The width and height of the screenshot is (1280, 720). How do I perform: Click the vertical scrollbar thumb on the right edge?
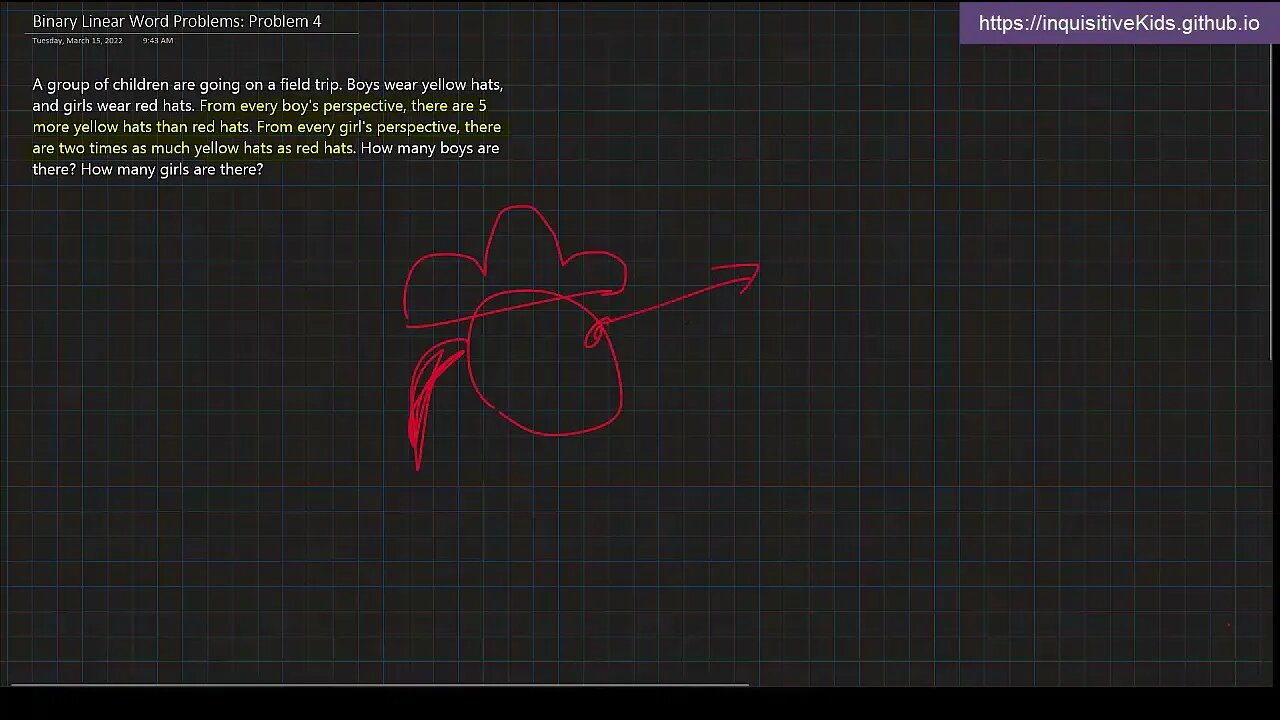pyautogui.click(x=1272, y=200)
